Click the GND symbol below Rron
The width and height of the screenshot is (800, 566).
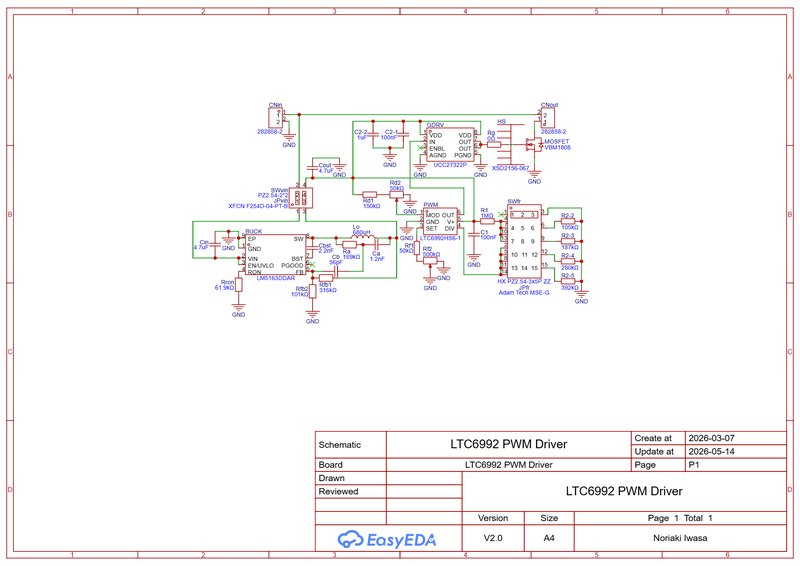pos(239,310)
